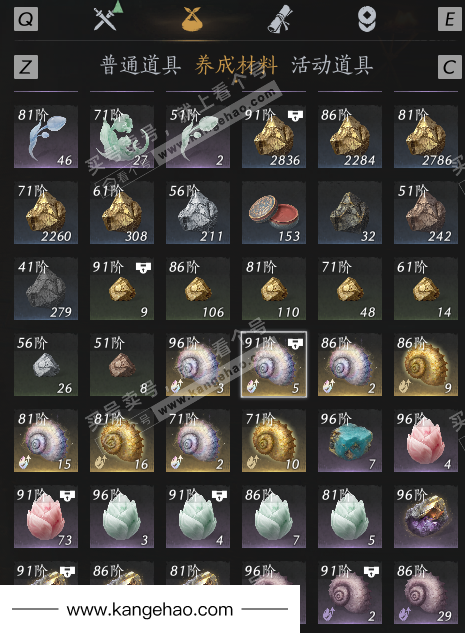Screen dimensions: 465x633
Task: Select the 96阶 purple geode item
Action: (426, 517)
